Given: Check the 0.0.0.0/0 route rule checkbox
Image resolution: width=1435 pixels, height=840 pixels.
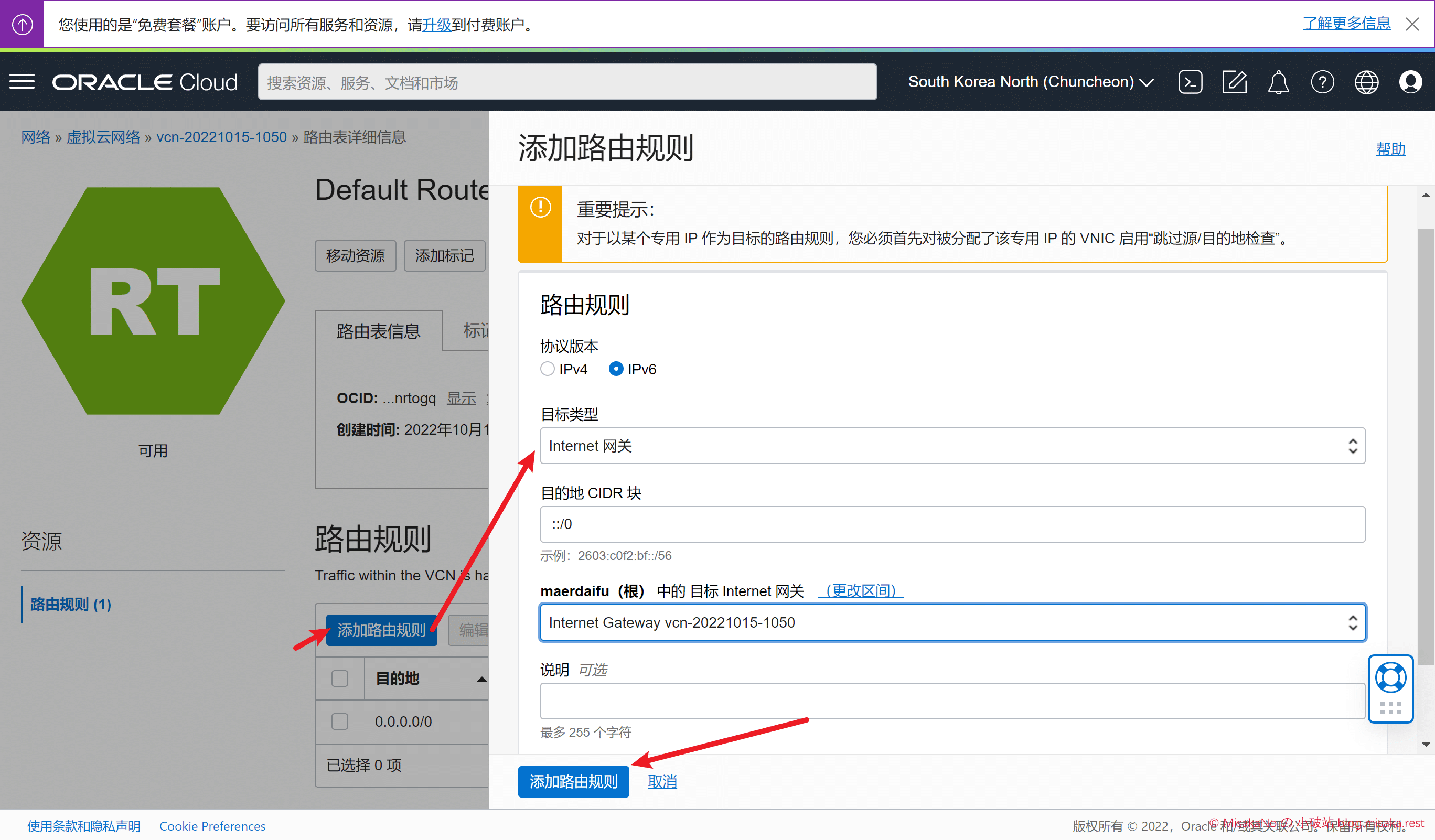Looking at the screenshot, I should (340, 721).
